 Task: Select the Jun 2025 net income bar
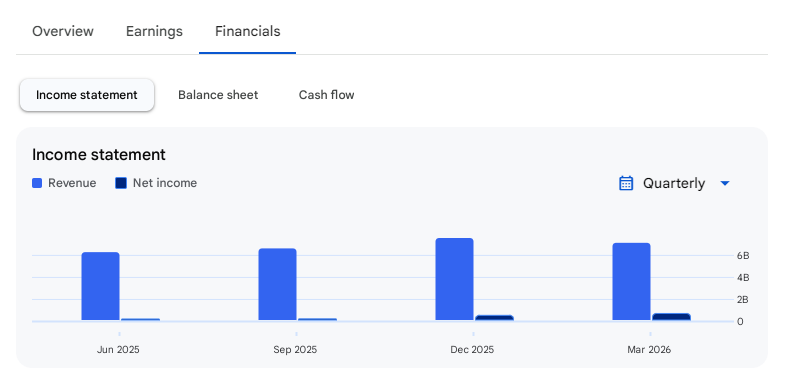141,319
